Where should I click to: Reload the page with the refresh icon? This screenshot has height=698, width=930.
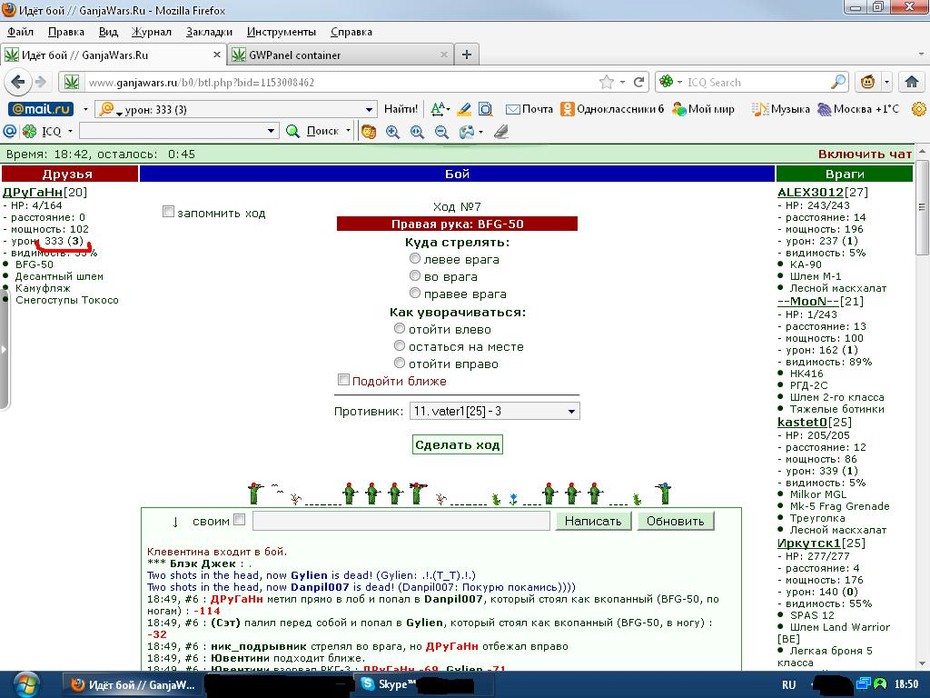pos(639,82)
